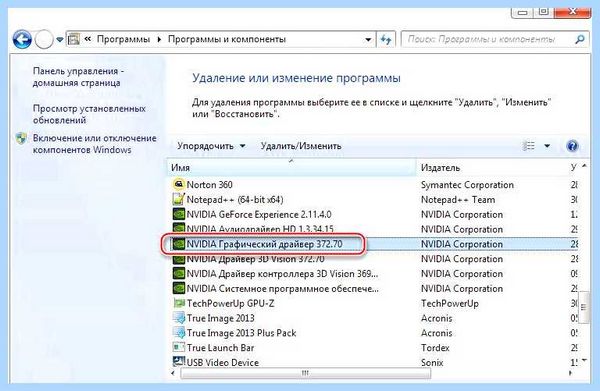Open address bar history dropdown arrow
Screen dimensions: 600x391
pos(368,39)
